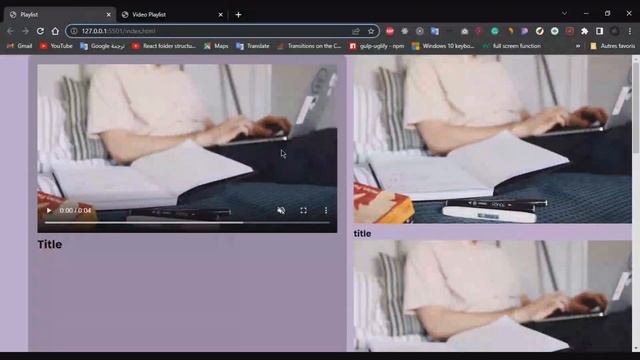Click the large "Title" heading
Image resolution: width=640 pixels, height=360 pixels.
pos(50,244)
